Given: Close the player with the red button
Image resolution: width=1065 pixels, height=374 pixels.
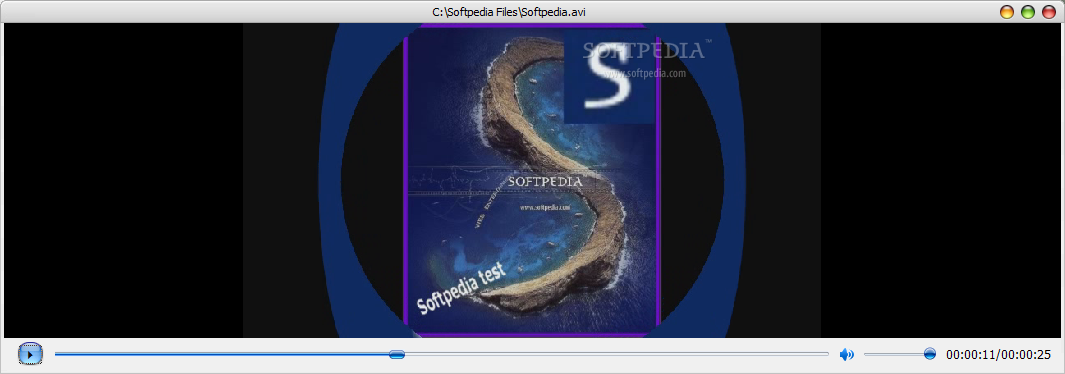Looking at the screenshot, I should 1049,12.
